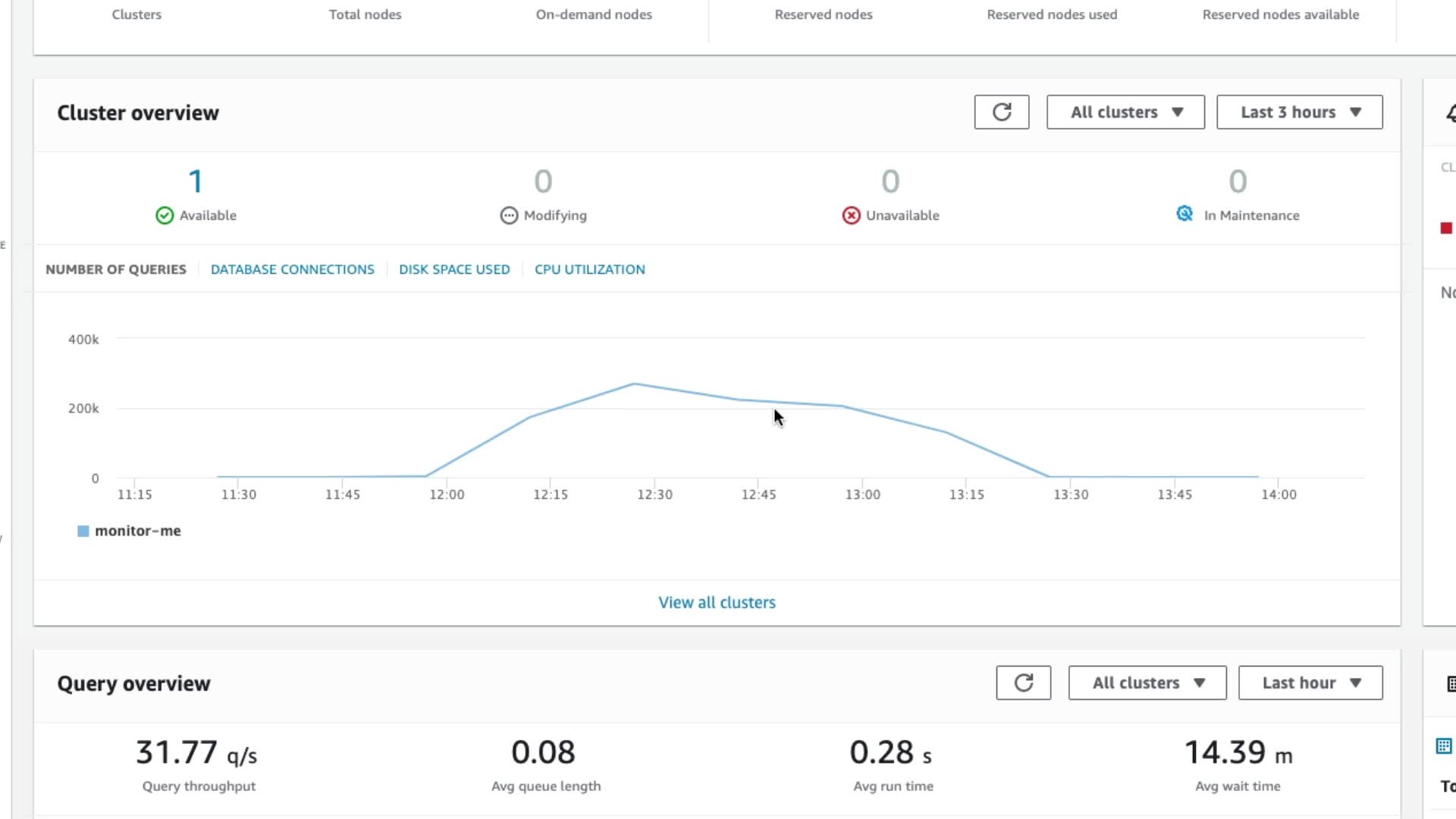The height and width of the screenshot is (819, 1456).
Task: Click Cluster overview refresh icon
Action: tap(1001, 112)
